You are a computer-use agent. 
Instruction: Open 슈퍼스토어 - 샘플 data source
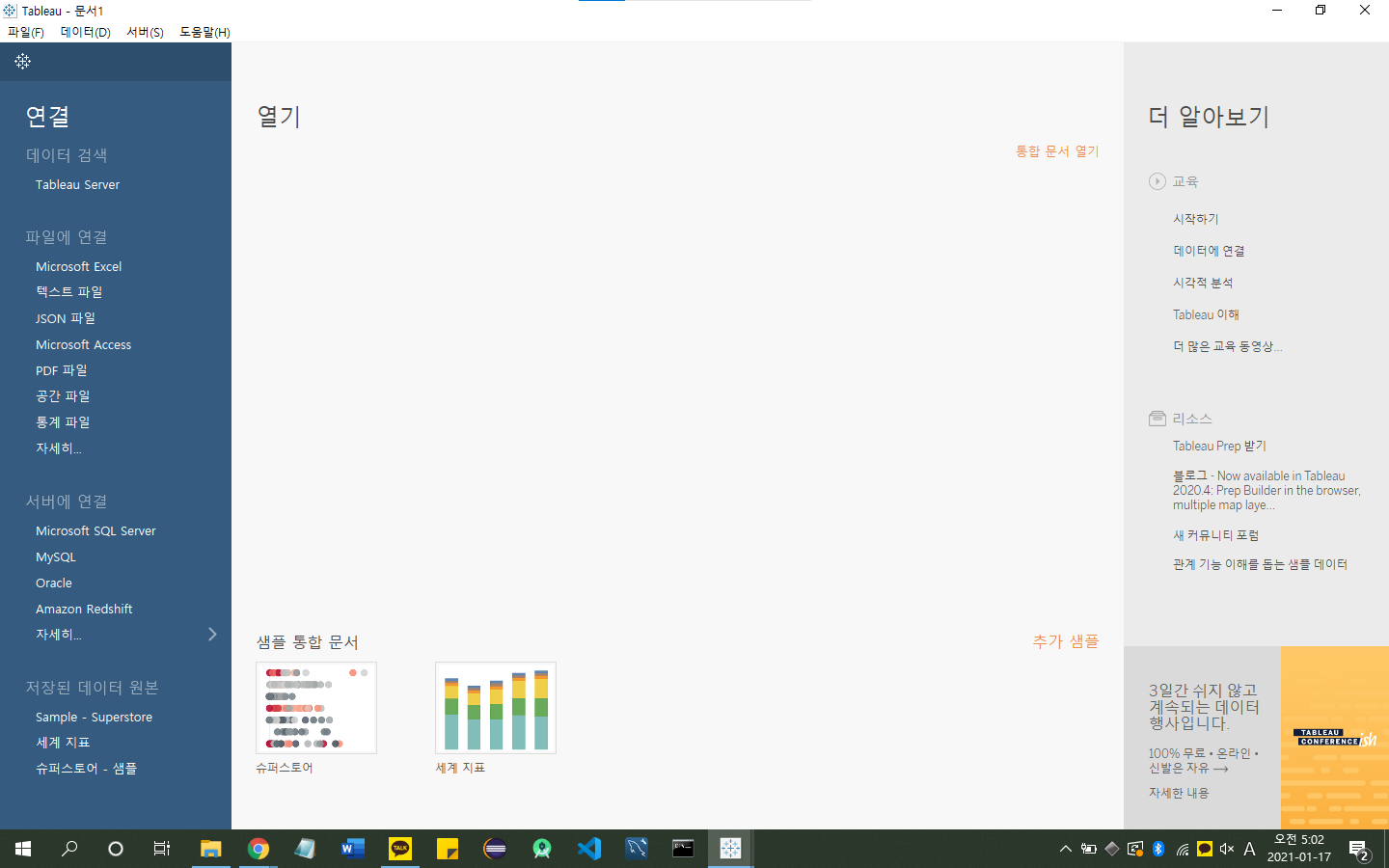click(86, 769)
